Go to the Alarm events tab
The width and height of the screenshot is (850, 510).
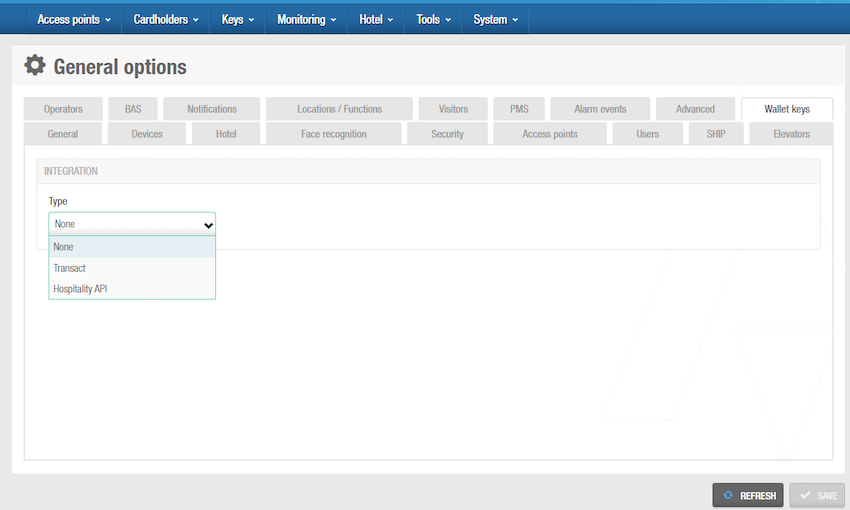pos(600,109)
